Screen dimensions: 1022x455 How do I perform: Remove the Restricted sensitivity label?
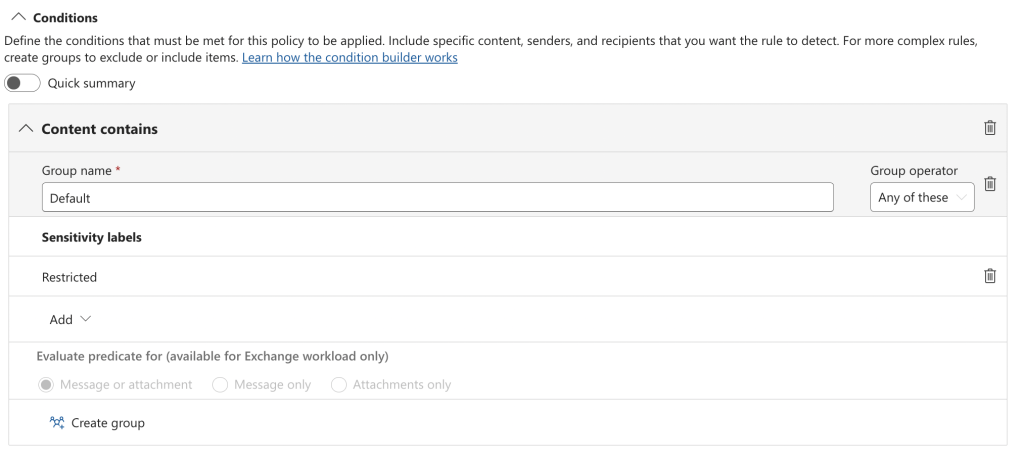(990, 276)
